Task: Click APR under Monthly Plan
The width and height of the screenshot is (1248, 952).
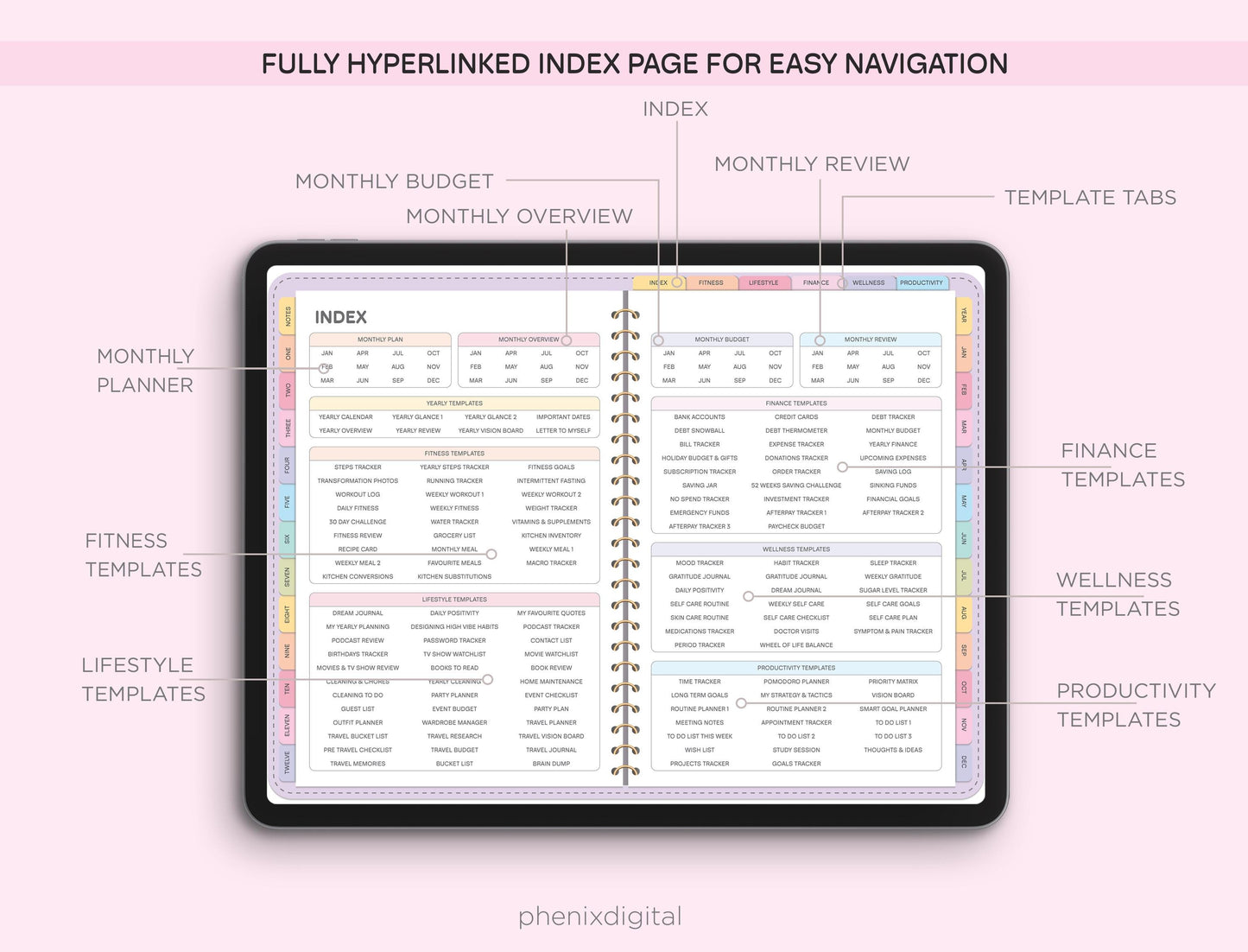Action: pos(363,353)
